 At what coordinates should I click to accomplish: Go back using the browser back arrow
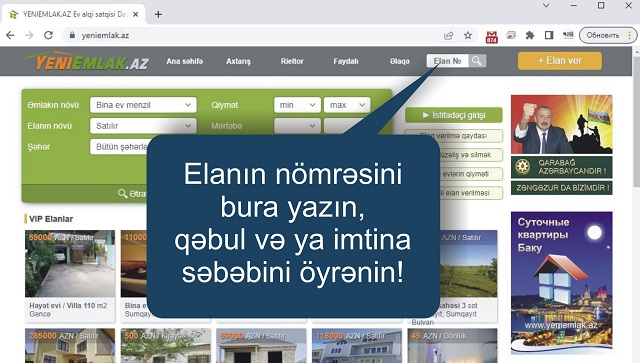pos(10,36)
